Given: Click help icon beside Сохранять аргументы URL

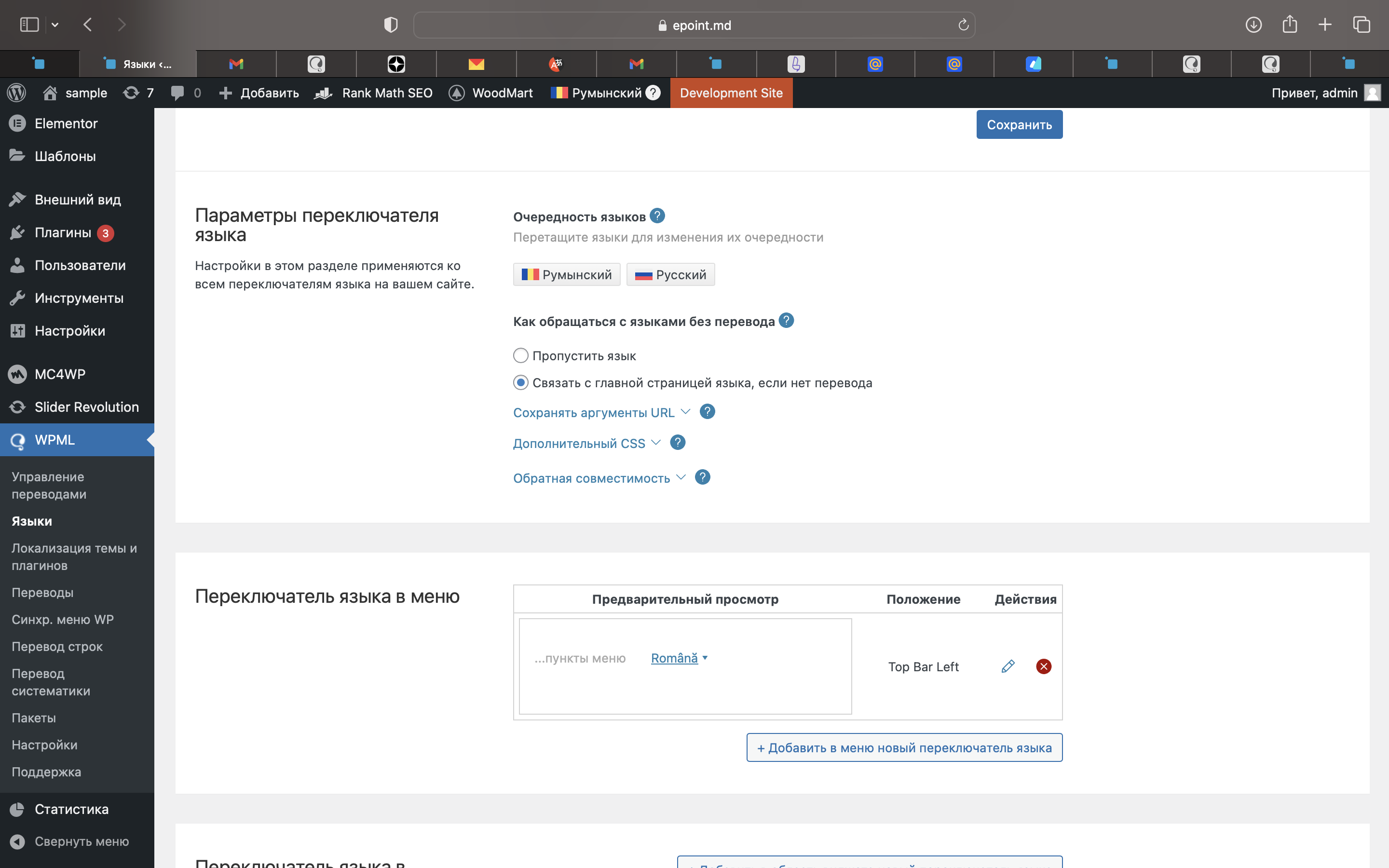Looking at the screenshot, I should tap(707, 412).
